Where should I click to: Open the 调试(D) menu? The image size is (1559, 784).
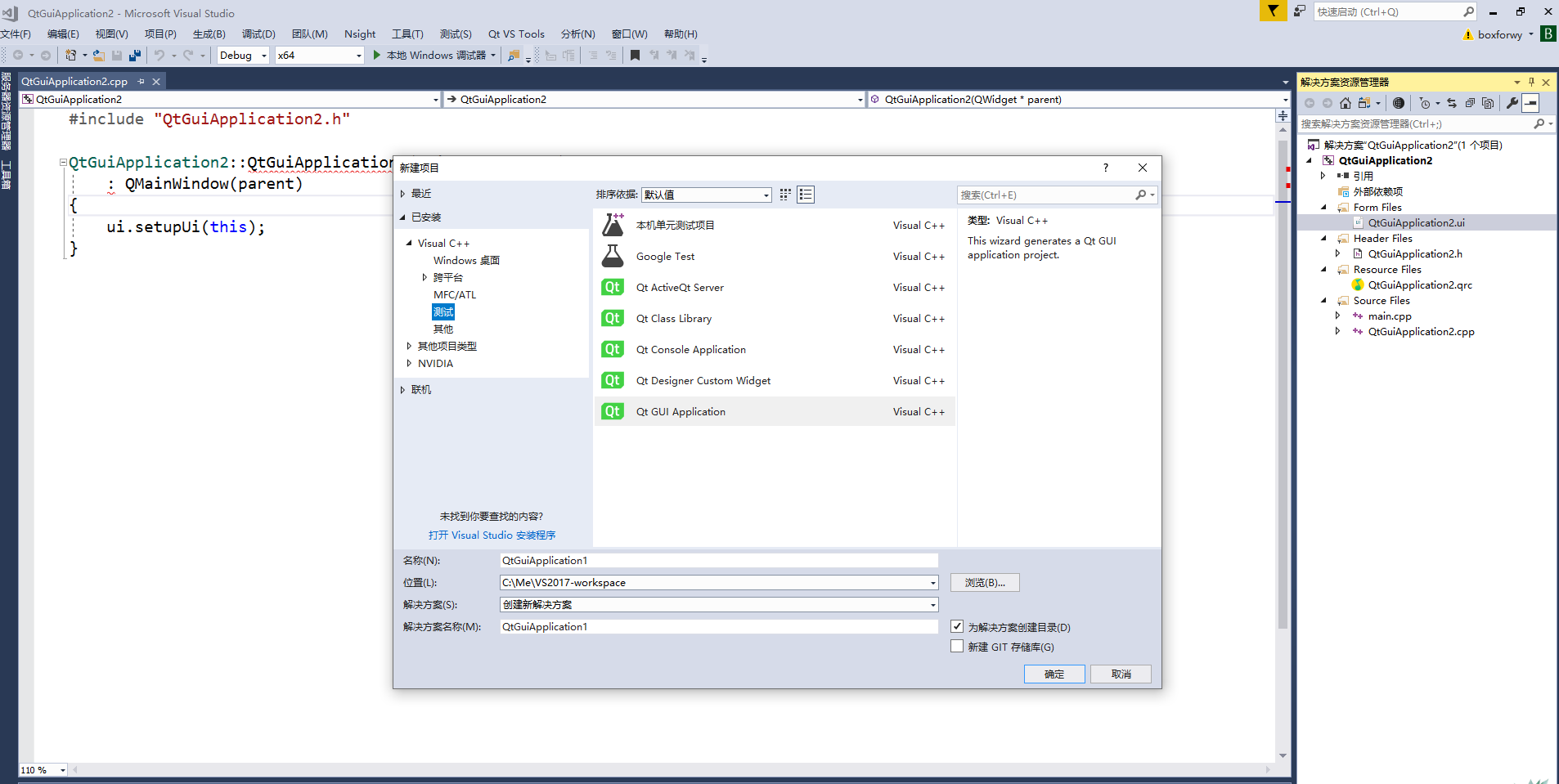tap(258, 34)
